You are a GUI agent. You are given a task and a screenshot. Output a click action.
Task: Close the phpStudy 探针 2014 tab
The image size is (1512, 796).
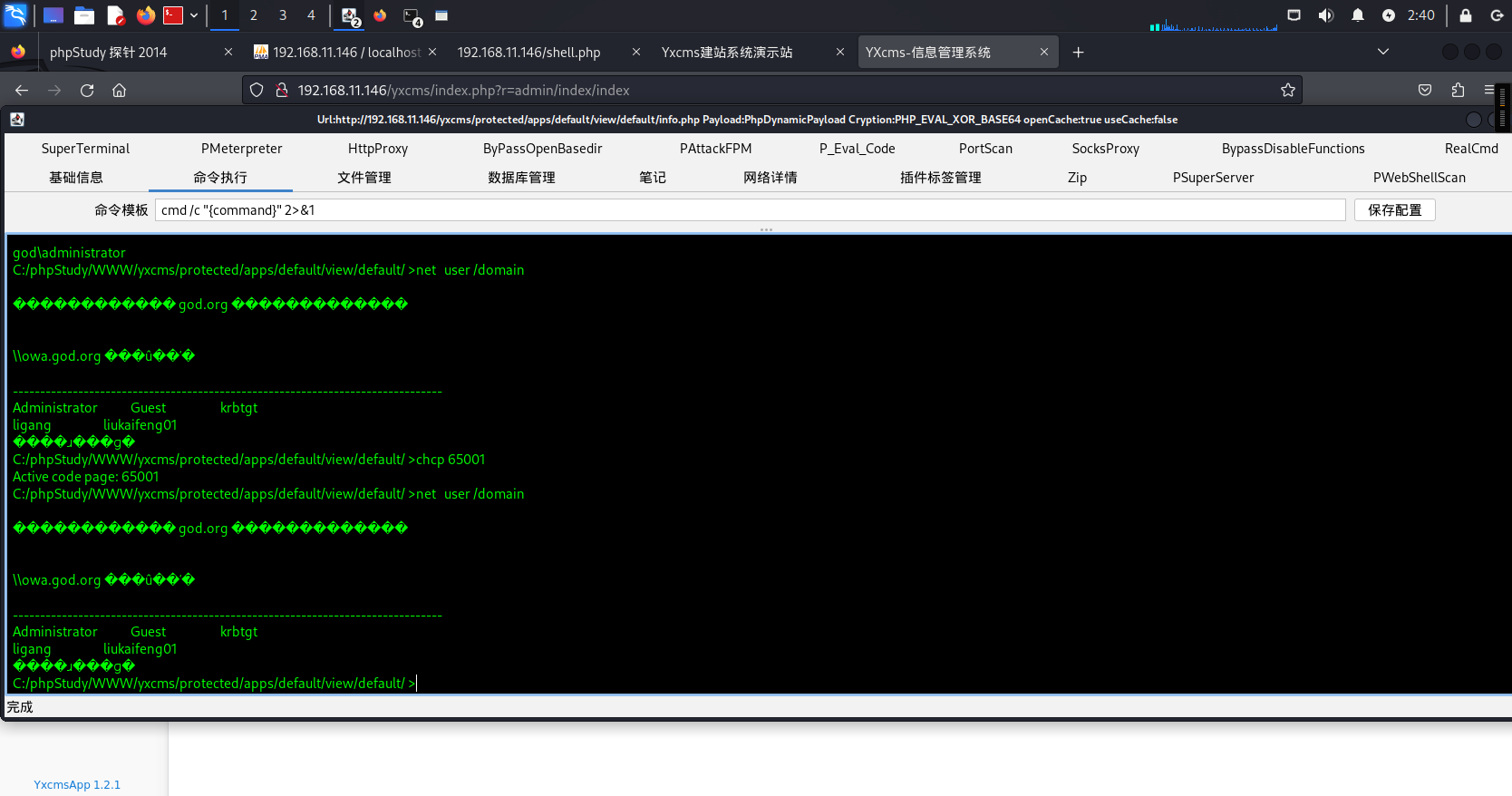(x=228, y=53)
